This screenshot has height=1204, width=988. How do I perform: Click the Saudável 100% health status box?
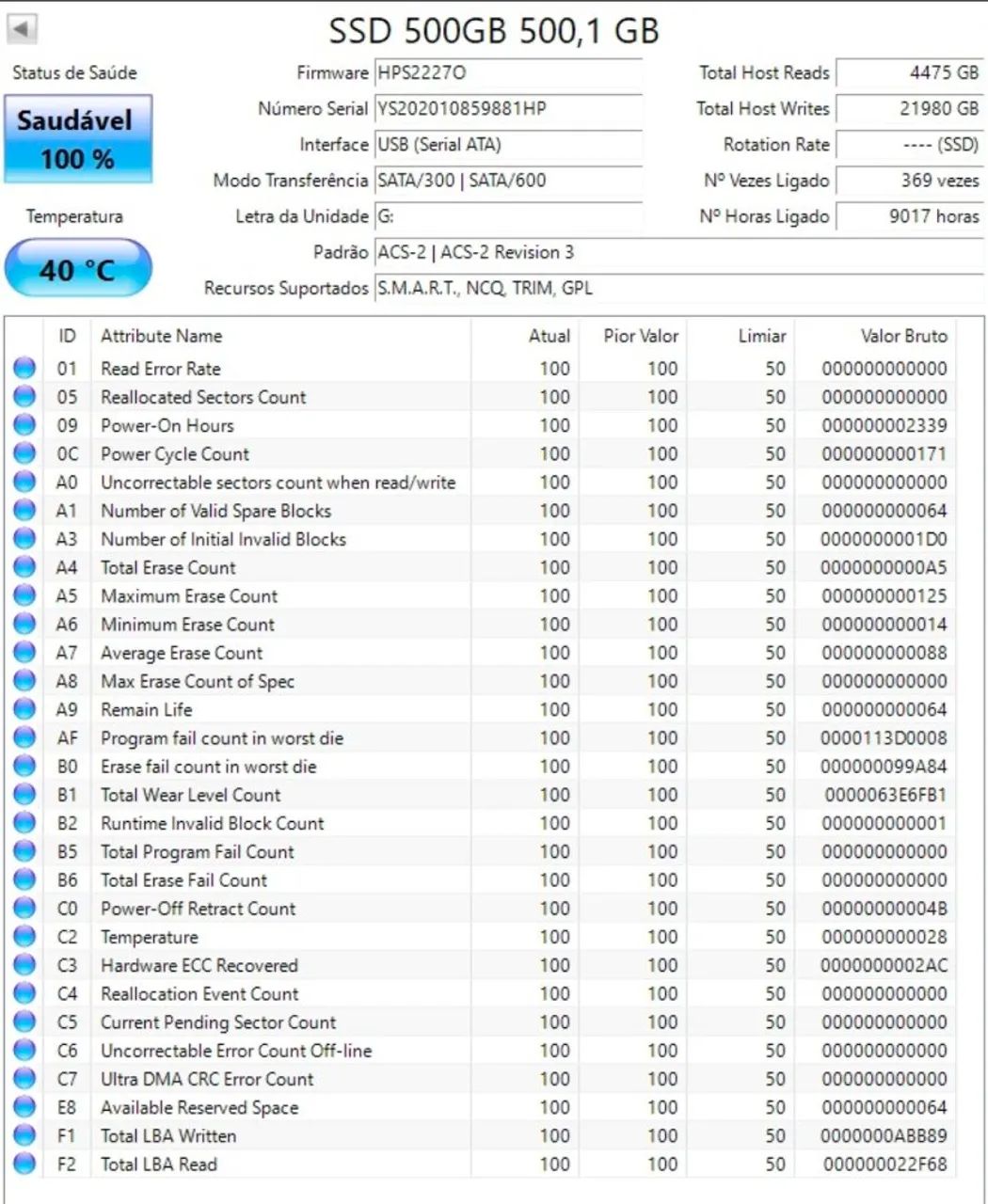[x=78, y=137]
